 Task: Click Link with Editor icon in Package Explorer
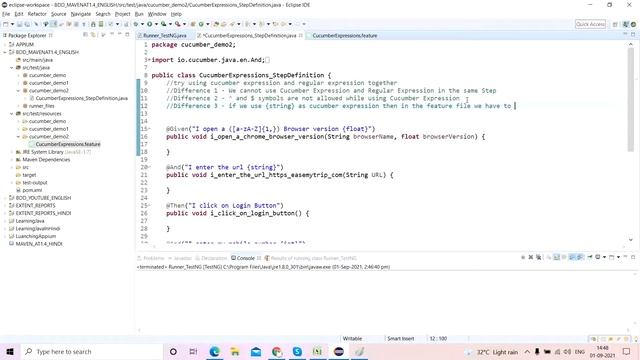coord(93,35)
